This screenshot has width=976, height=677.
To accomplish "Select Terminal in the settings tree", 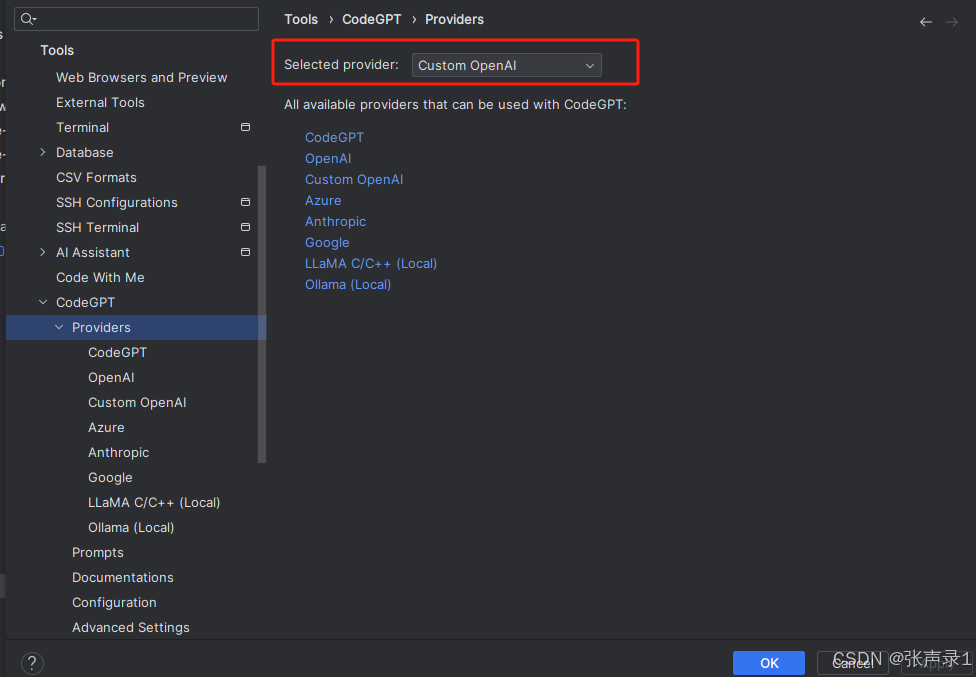I will 82,127.
